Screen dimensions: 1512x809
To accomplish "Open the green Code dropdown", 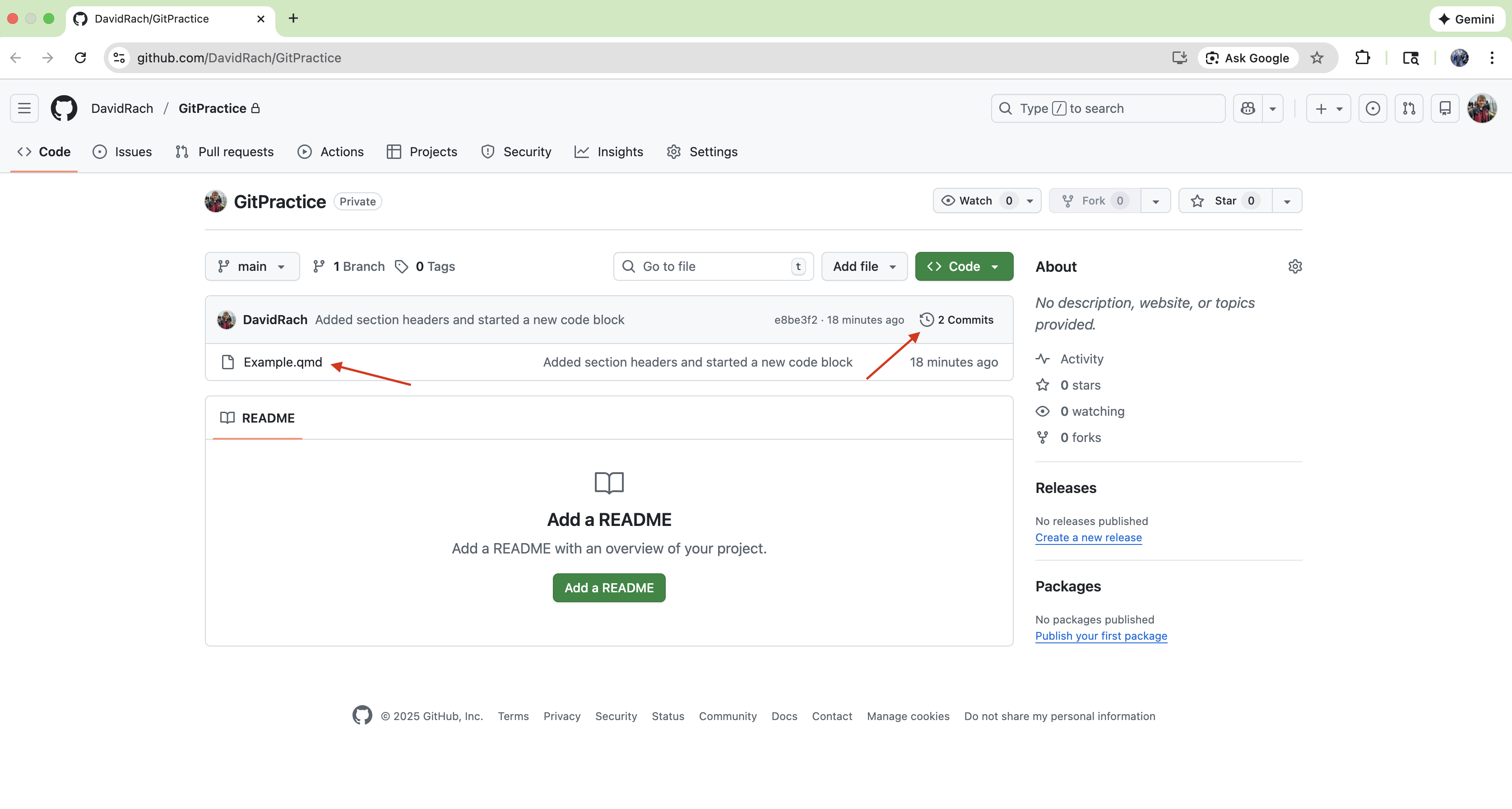I will (x=964, y=266).
